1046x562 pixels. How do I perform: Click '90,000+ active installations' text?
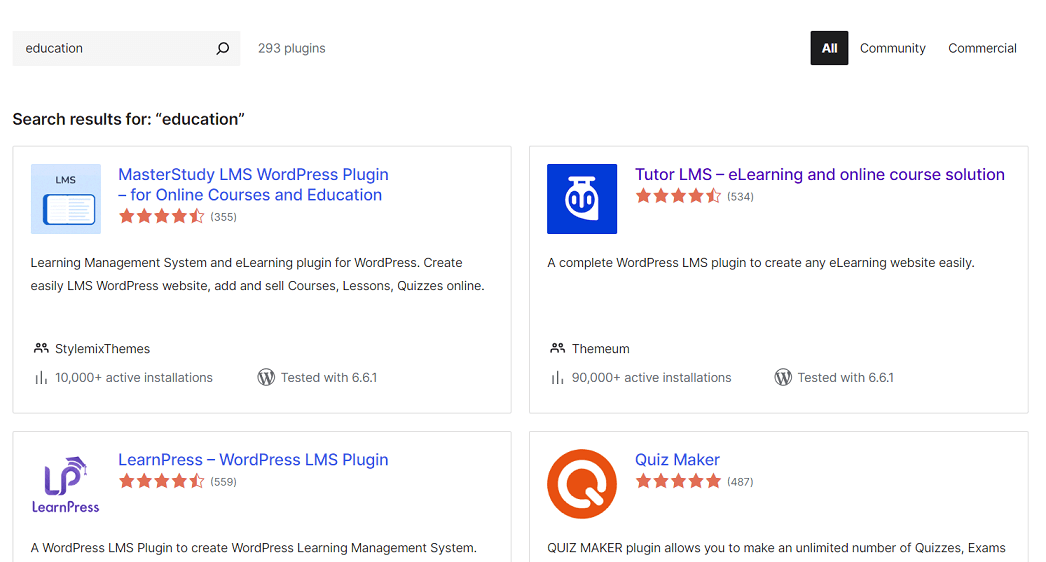(x=651, y=378)
